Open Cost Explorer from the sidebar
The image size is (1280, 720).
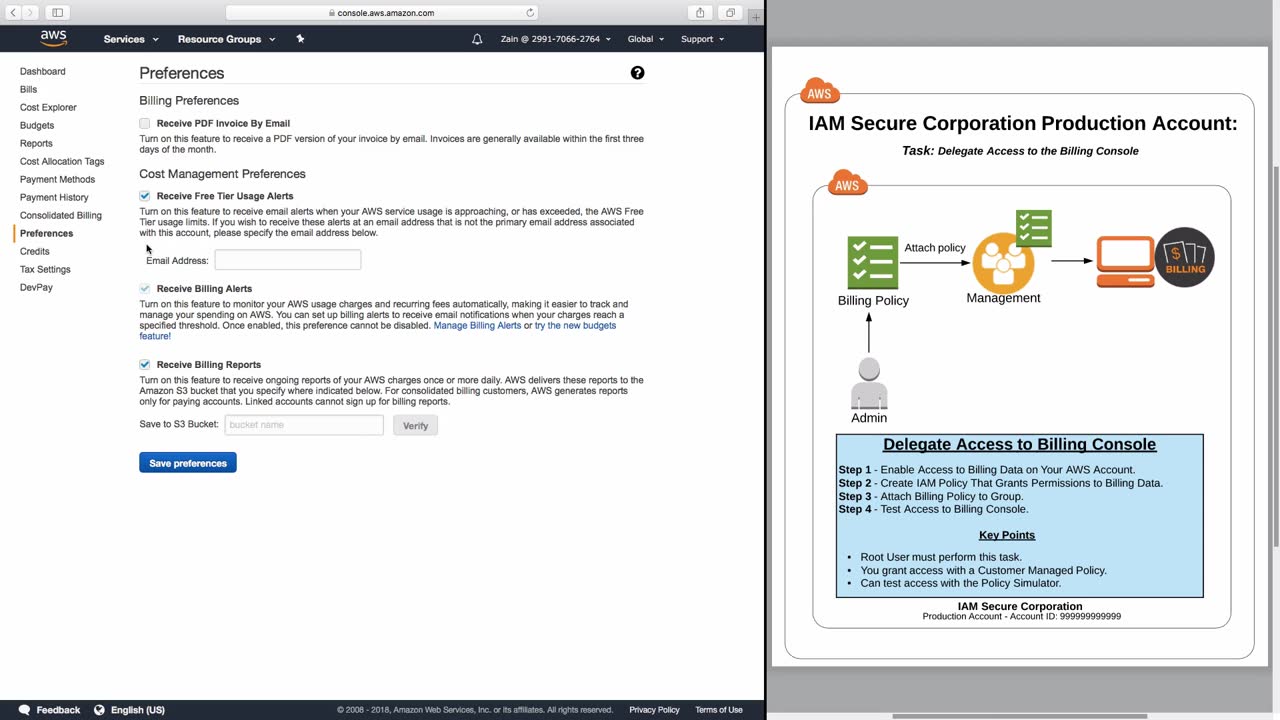point(48,107)
